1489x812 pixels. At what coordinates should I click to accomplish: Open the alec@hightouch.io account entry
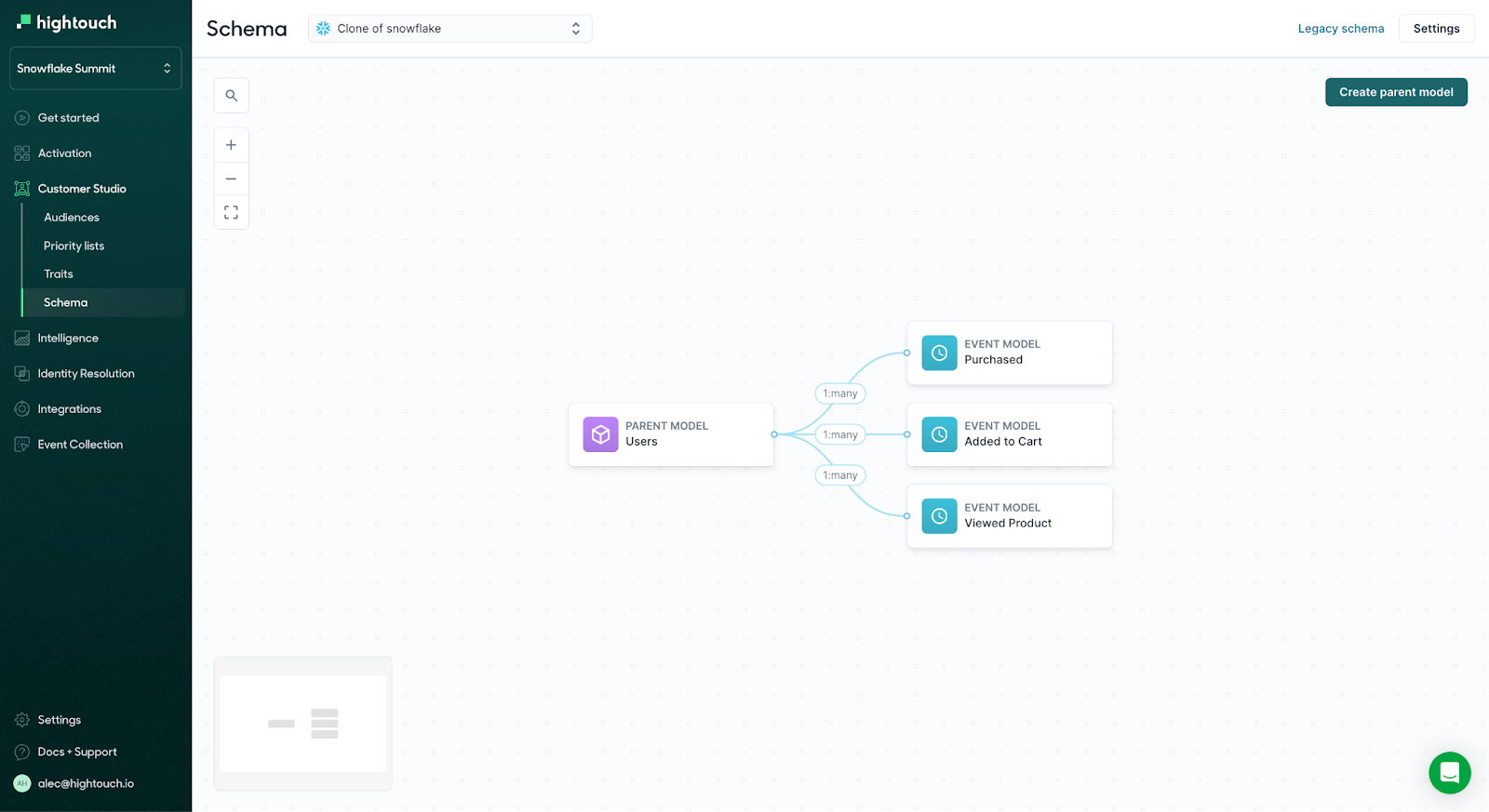tap(86, 783)
